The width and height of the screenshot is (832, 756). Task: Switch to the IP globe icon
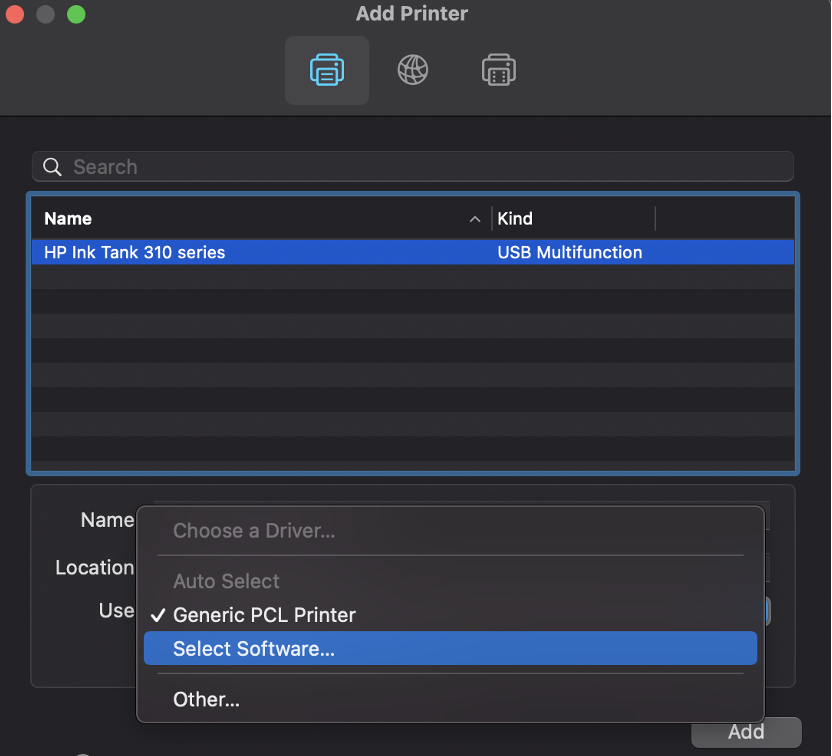click(x=413, y=70)
